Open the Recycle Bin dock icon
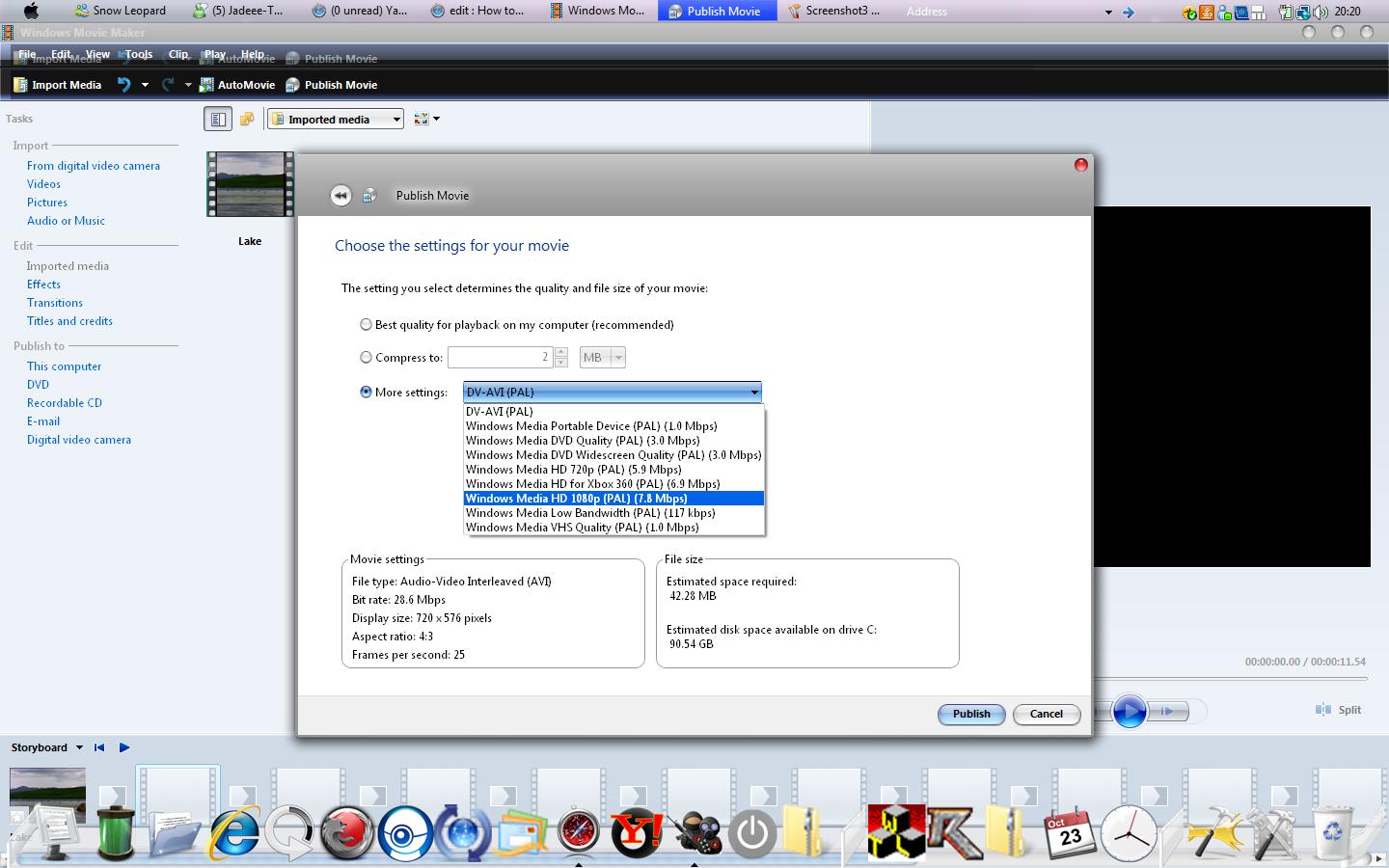This screenshot has height=868, width=1389. (1332, 831)
